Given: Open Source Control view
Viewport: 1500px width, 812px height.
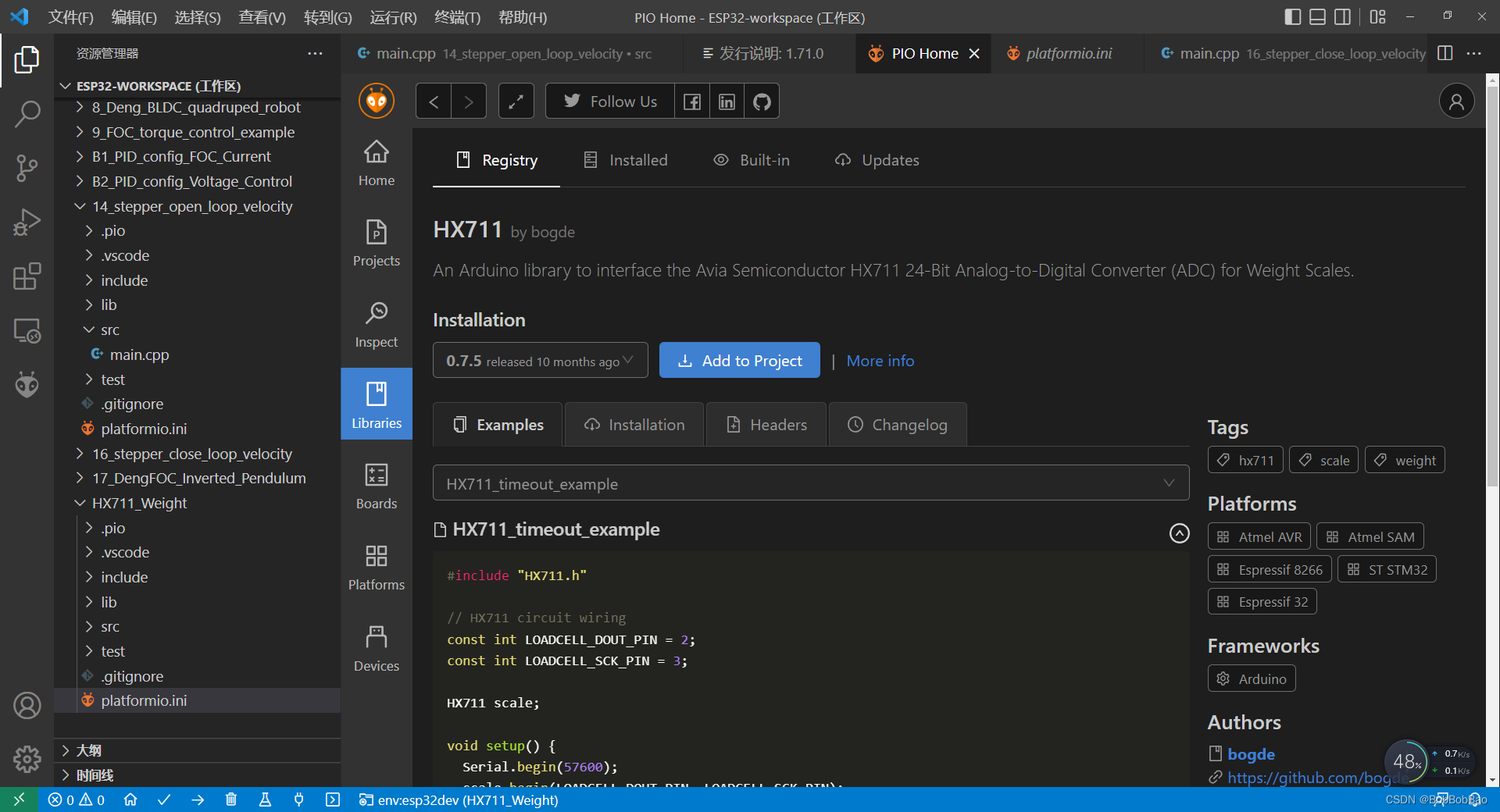Looking at the screenshot, I should [x=27, y=168].
